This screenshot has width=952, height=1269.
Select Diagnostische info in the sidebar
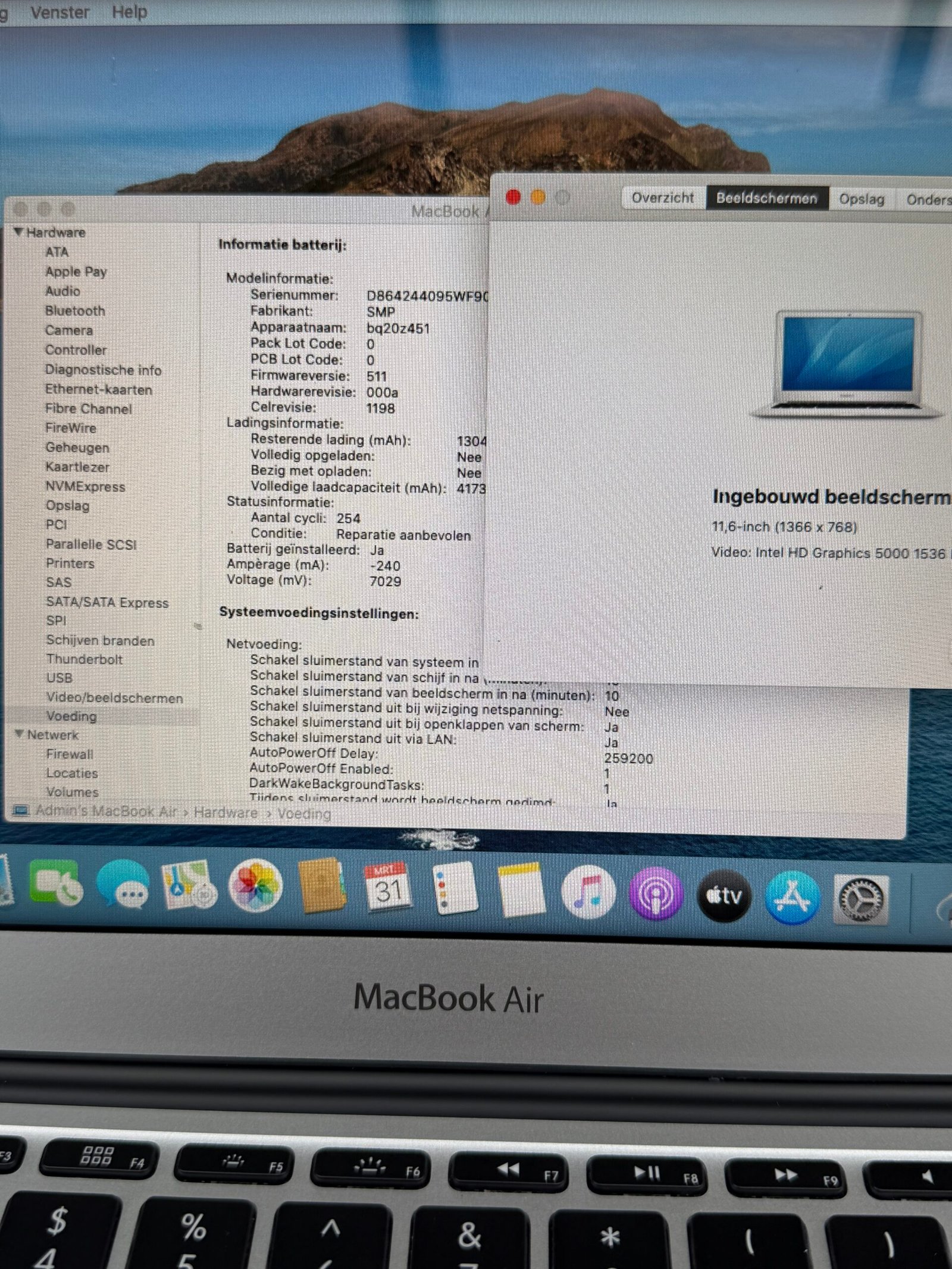(x=104, y=369)
